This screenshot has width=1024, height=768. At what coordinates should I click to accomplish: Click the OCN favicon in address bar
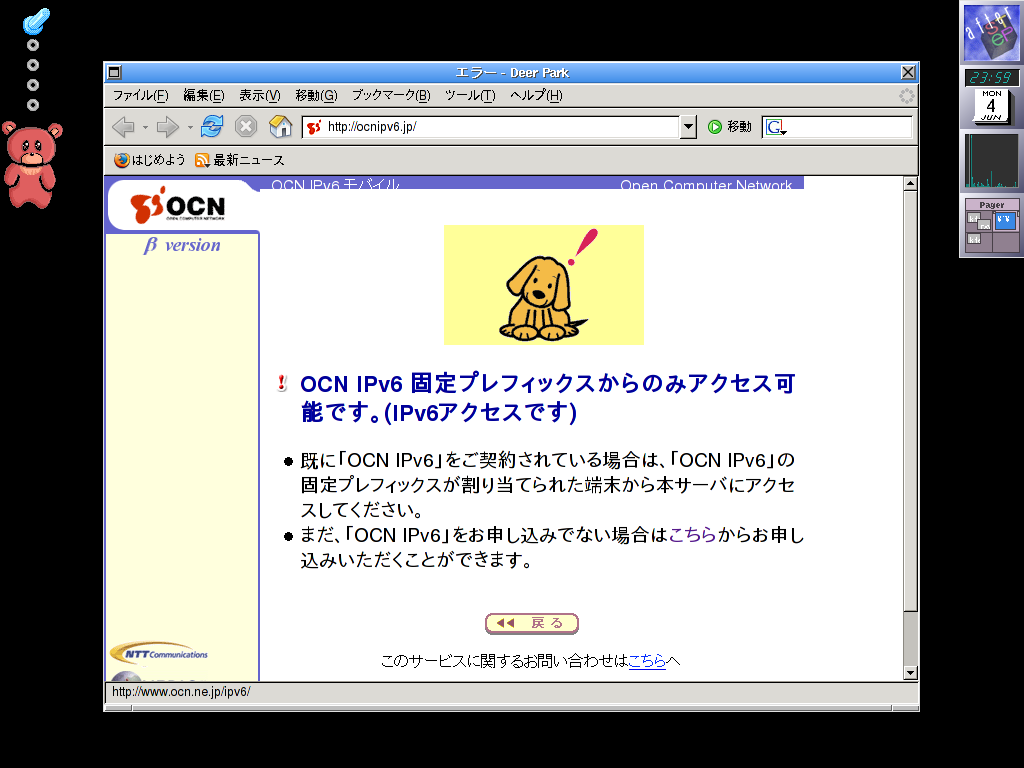(314, 127)
